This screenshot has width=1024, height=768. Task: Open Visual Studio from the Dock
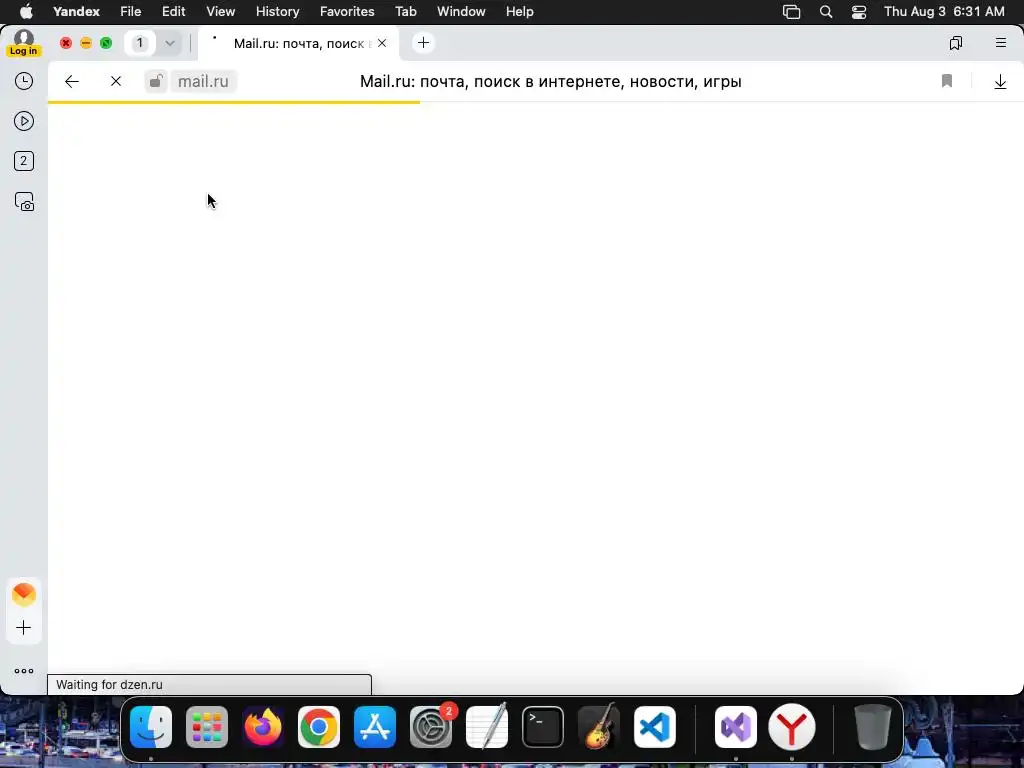coord(736,727)
